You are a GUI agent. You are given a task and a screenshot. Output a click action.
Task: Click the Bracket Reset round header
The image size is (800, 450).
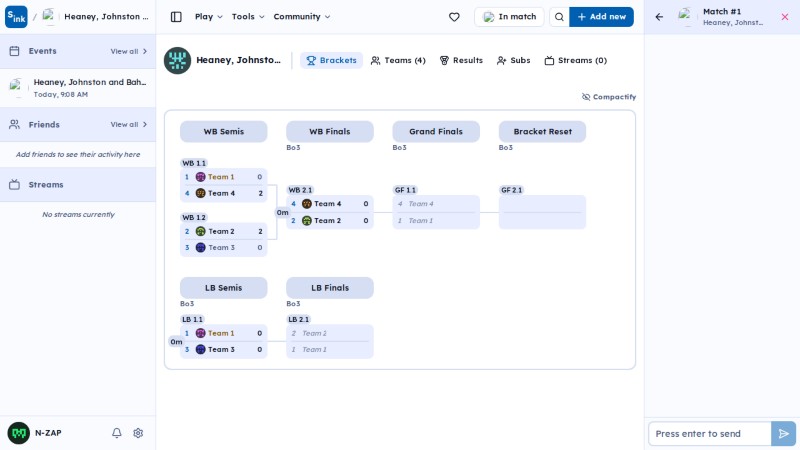pyautogui.click(x=542, y=132)
